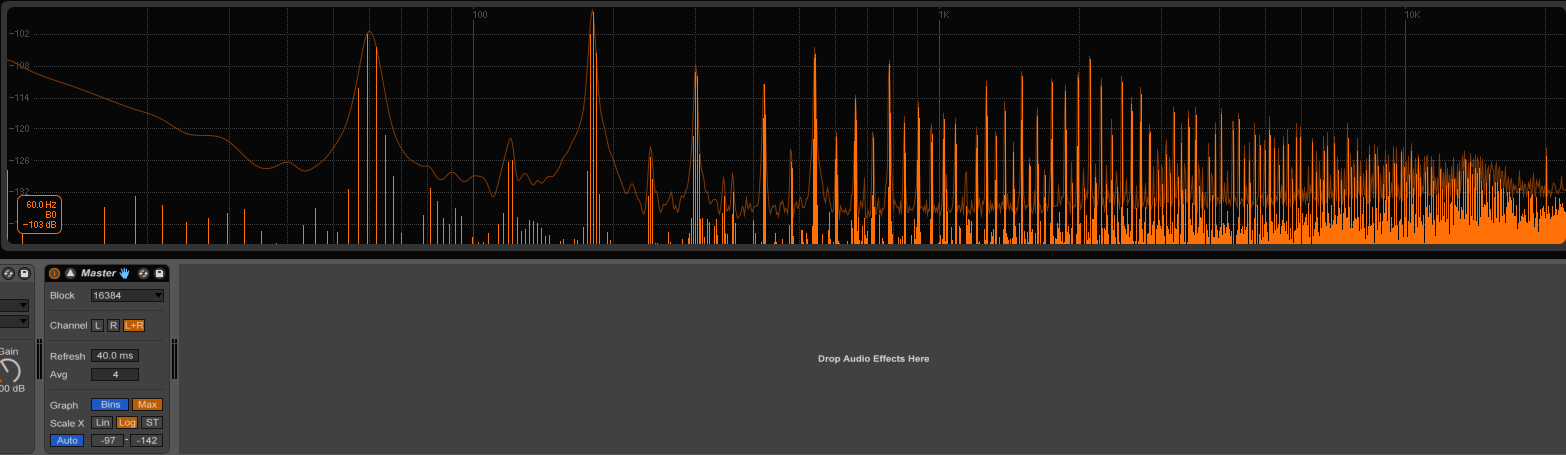
Task: Collapse the spectrum display with the triangle button
Action: click(70, 273)
